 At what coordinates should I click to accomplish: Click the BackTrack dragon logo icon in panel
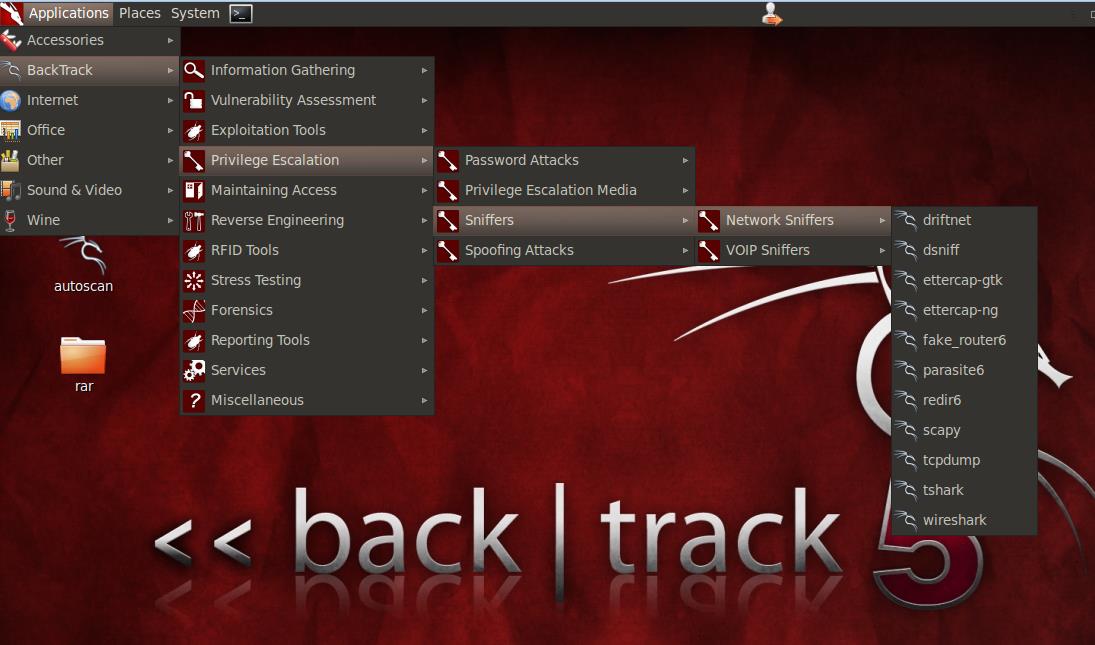[12, 13]
